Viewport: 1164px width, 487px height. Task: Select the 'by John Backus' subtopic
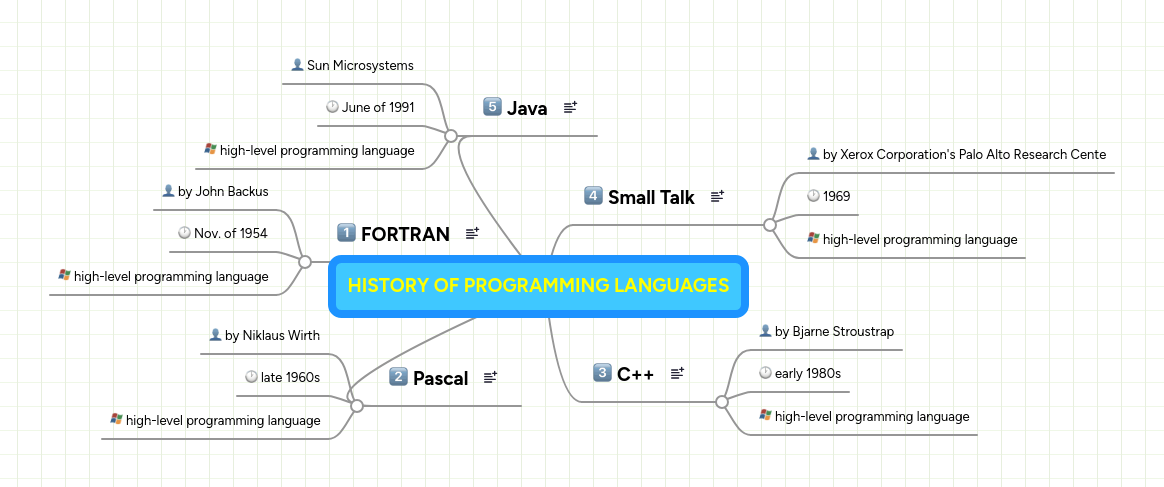click(x=222, y=191)
